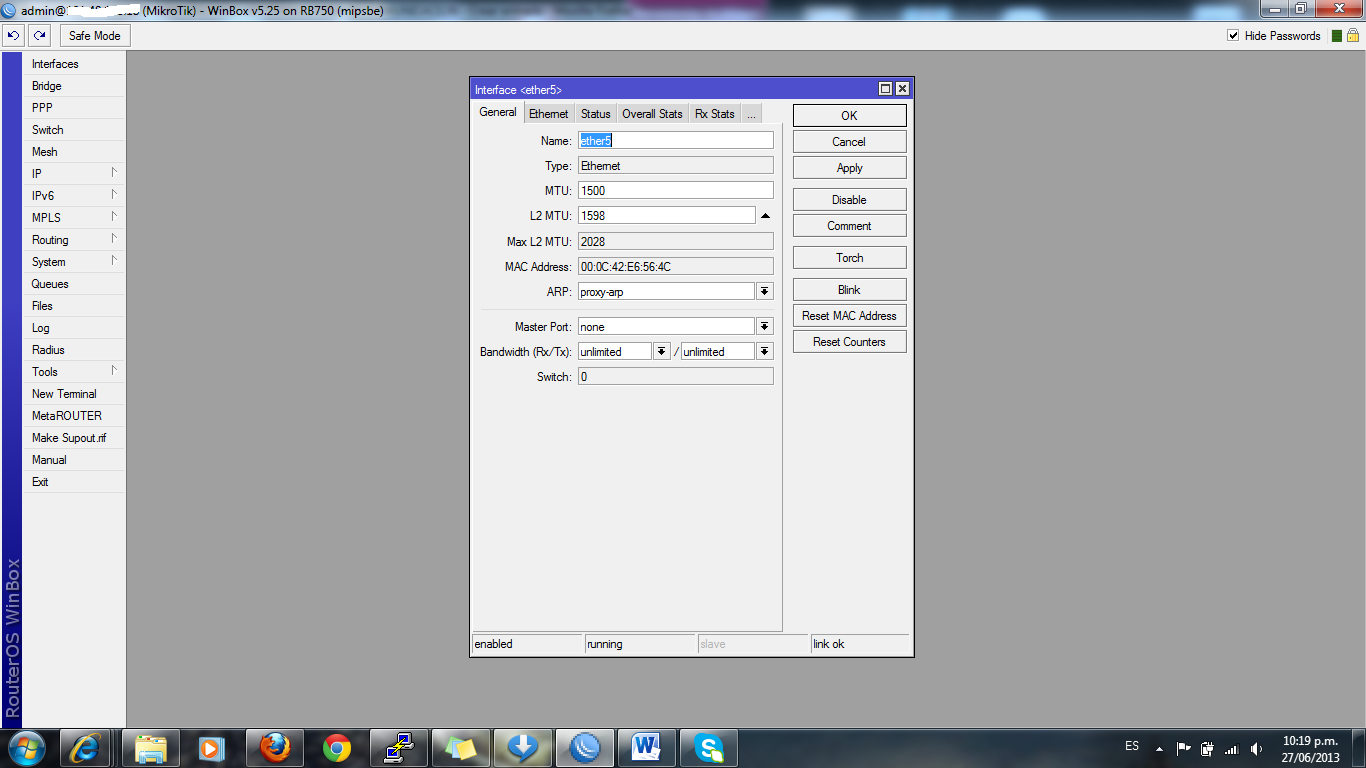Screen dimensions: 1366x768
Task: Open Log in sidebar menu
Action: [x=75, y=328]
